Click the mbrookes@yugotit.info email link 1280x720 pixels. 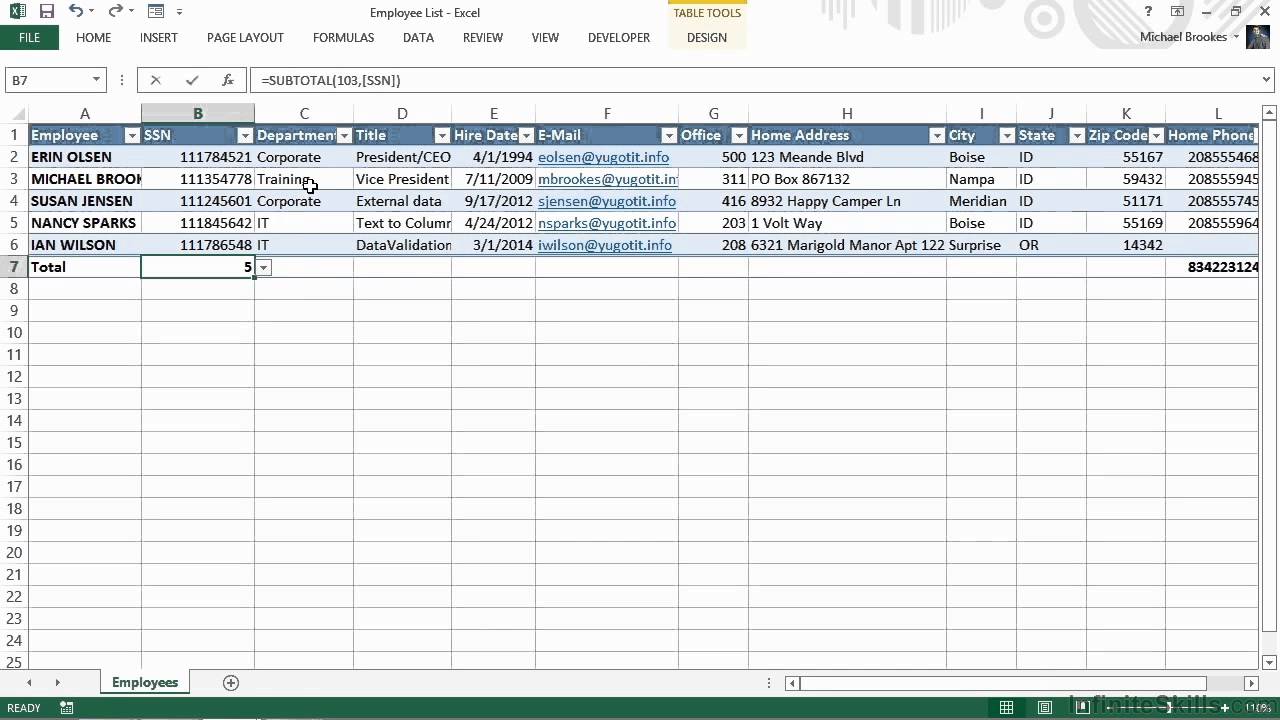(608, 179)
